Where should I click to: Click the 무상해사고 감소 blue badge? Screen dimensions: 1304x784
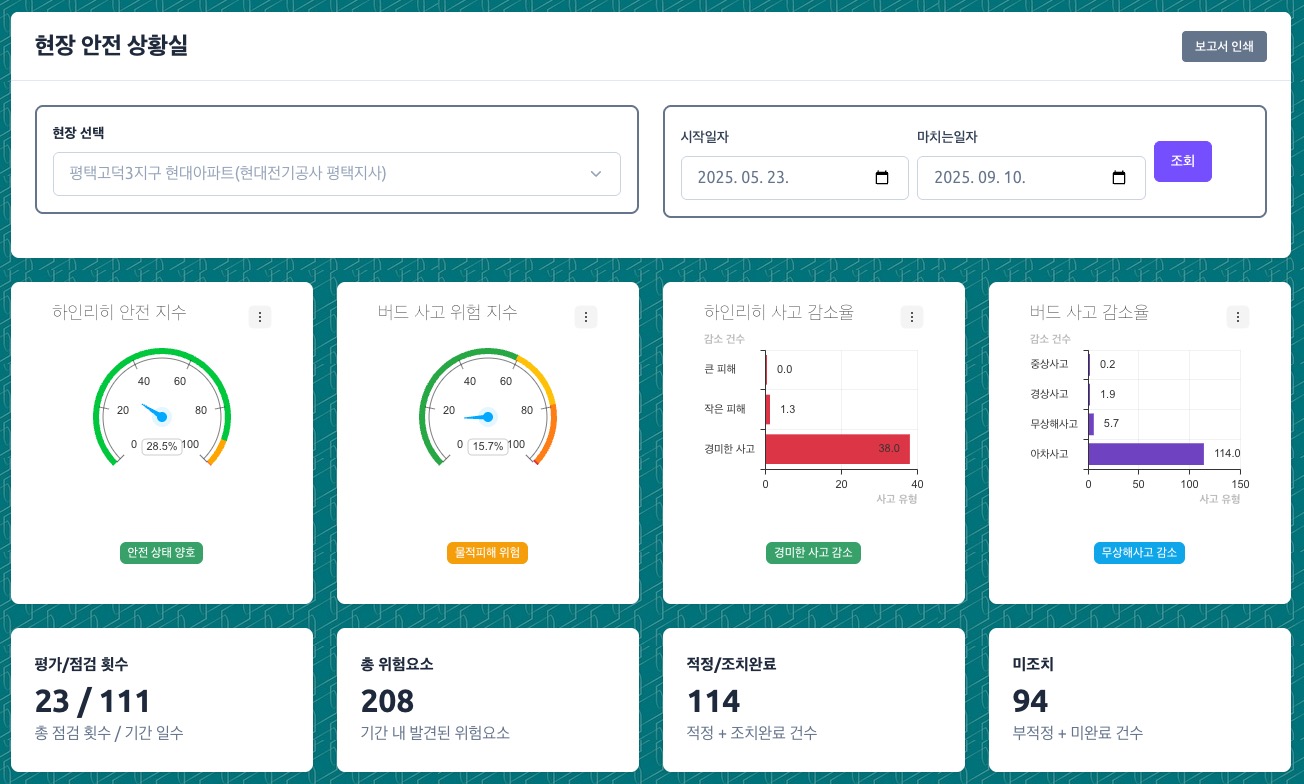pos(1139,553)
